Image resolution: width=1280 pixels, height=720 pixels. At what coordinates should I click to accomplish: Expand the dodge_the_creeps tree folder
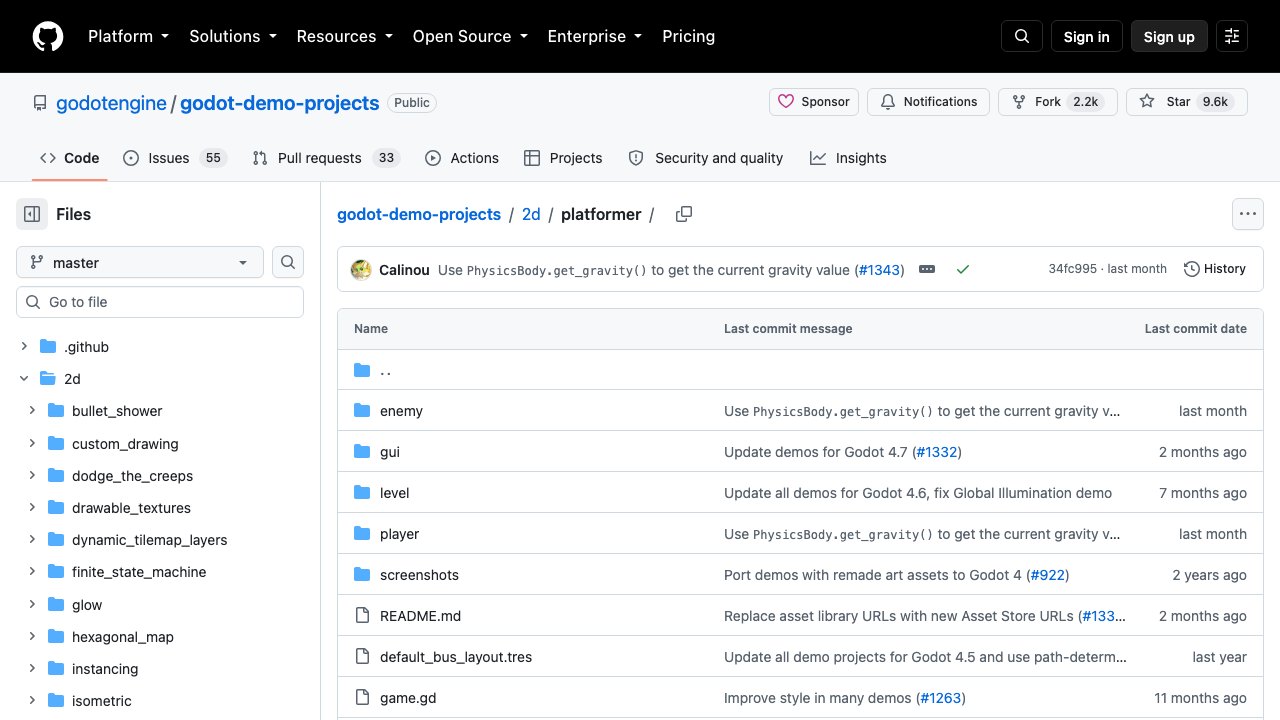click(32, 475)
